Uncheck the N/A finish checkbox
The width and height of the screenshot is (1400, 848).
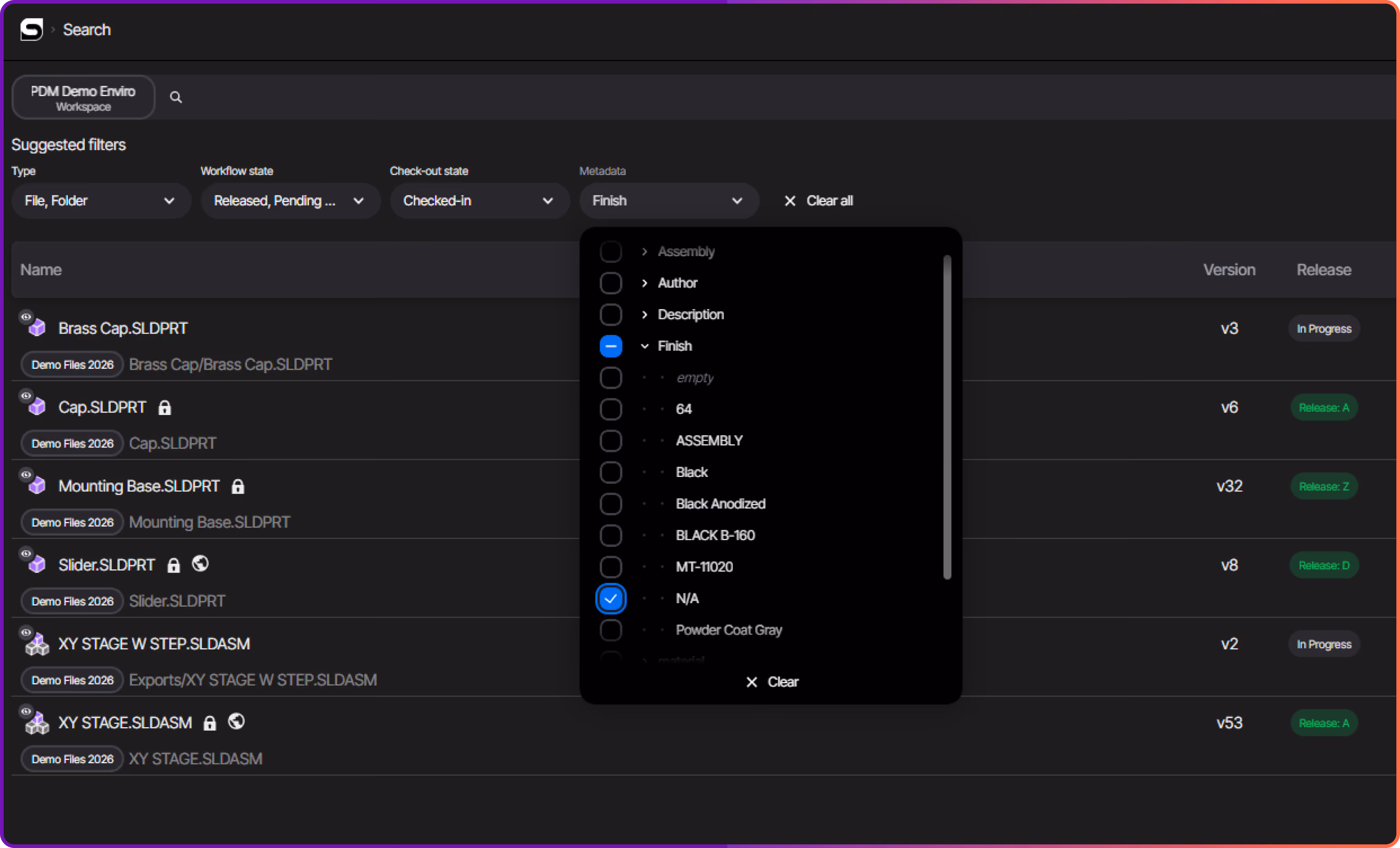611,599
